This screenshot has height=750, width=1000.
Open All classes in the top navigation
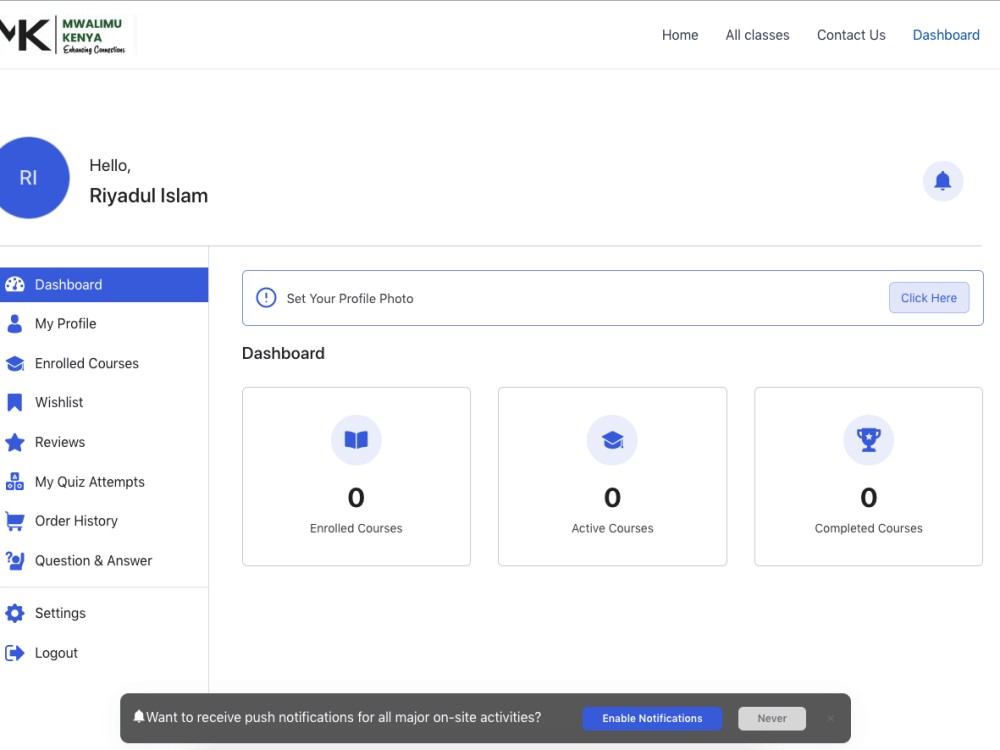757,35
